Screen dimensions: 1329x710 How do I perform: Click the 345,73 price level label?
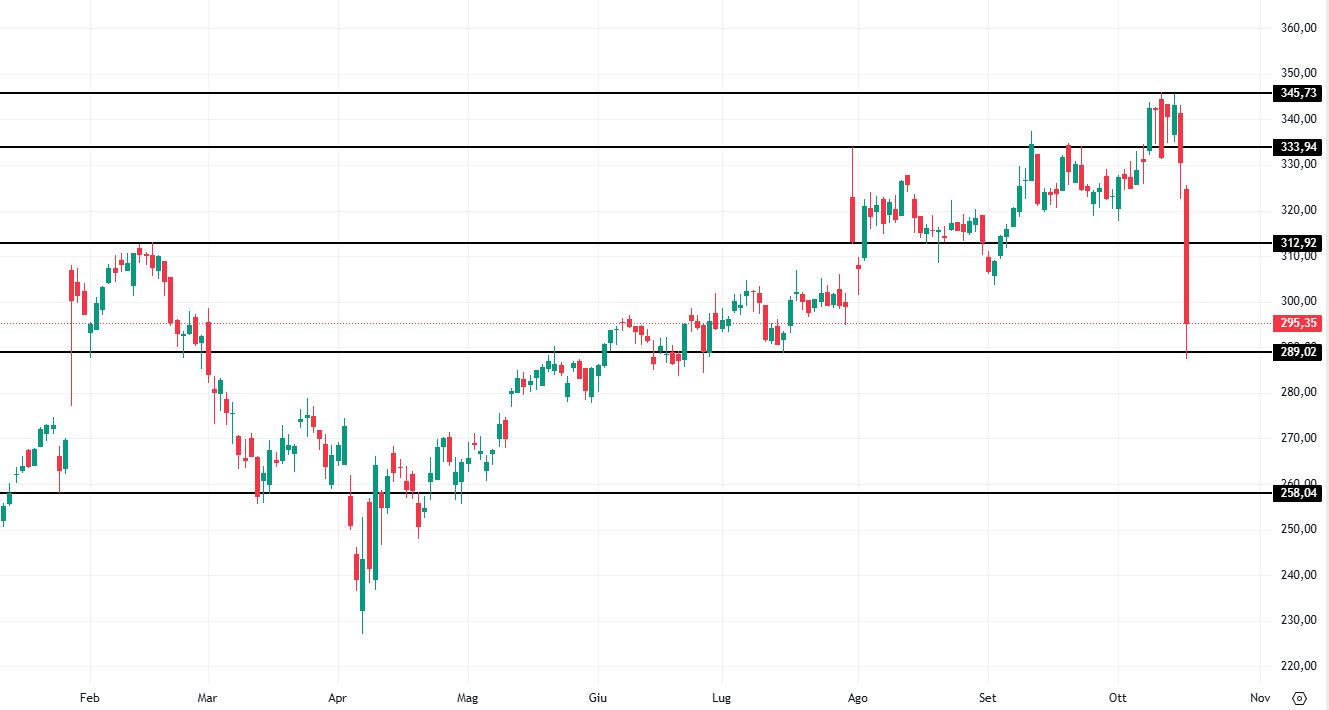[1299, 93]
